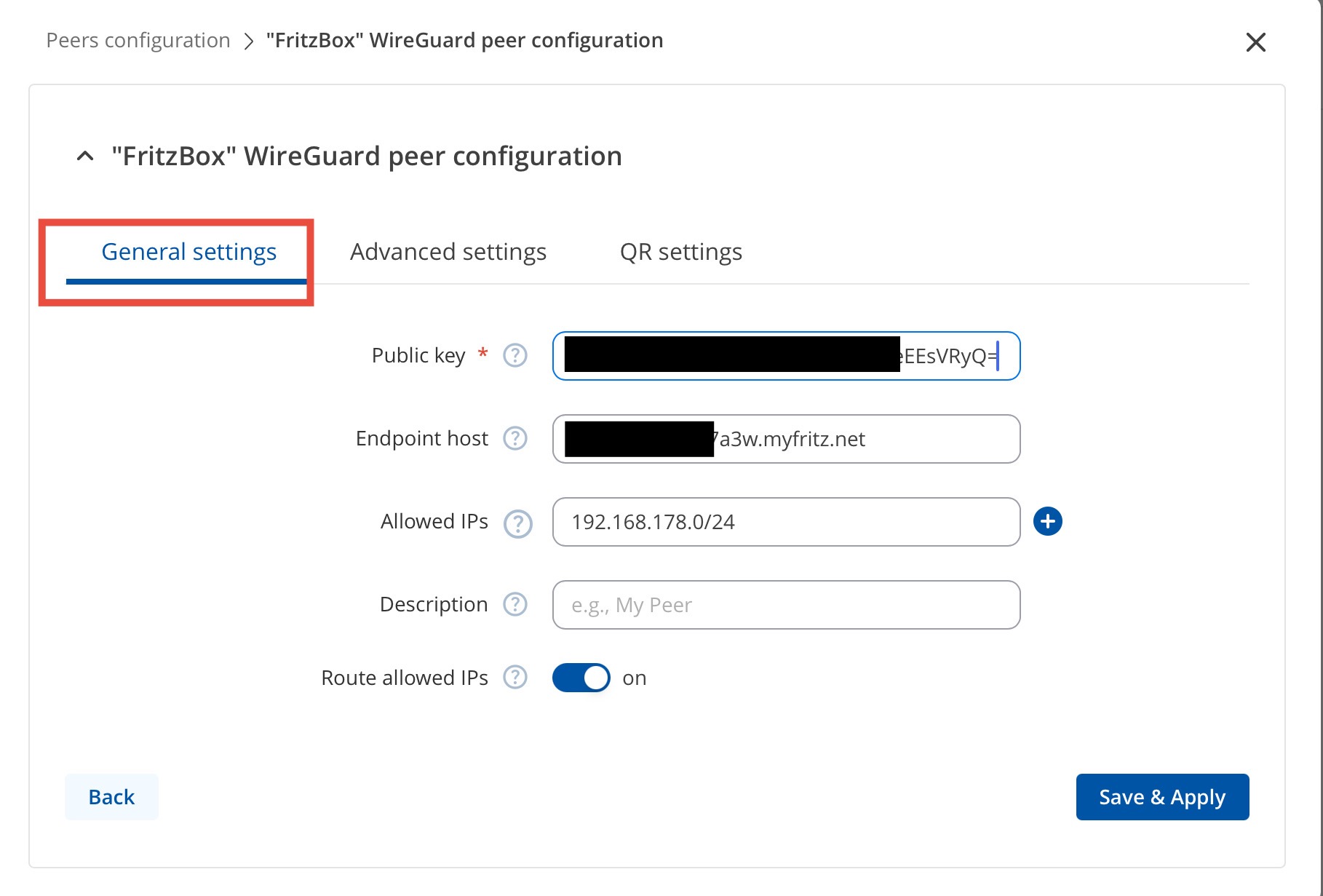This screenshot has width=1323, height=896.
Task: Disable the Route allowed IPs switch
Action: (x=581, y=678)
